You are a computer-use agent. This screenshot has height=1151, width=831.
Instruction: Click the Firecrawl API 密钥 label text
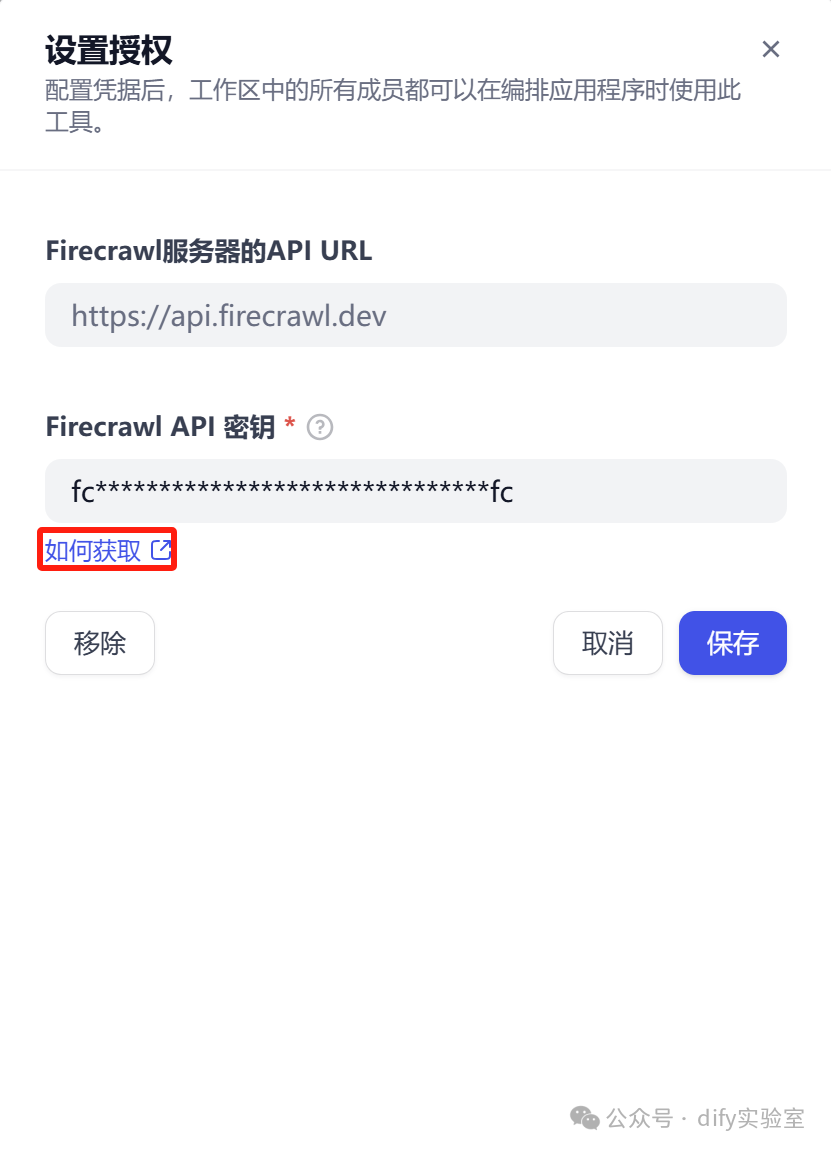[x=160, y=426]
